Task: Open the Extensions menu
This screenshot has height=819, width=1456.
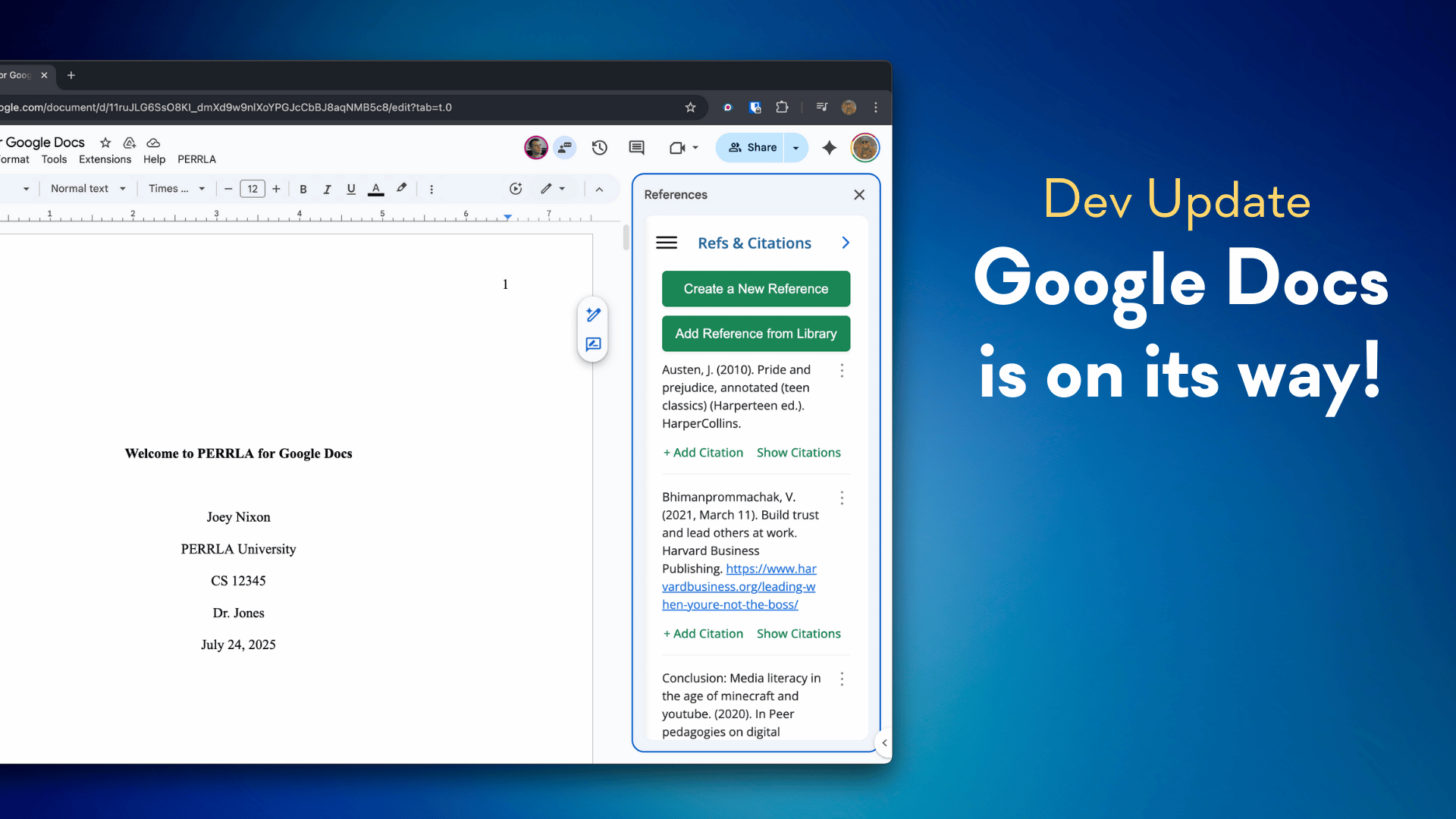Action: tap(105, 159)
